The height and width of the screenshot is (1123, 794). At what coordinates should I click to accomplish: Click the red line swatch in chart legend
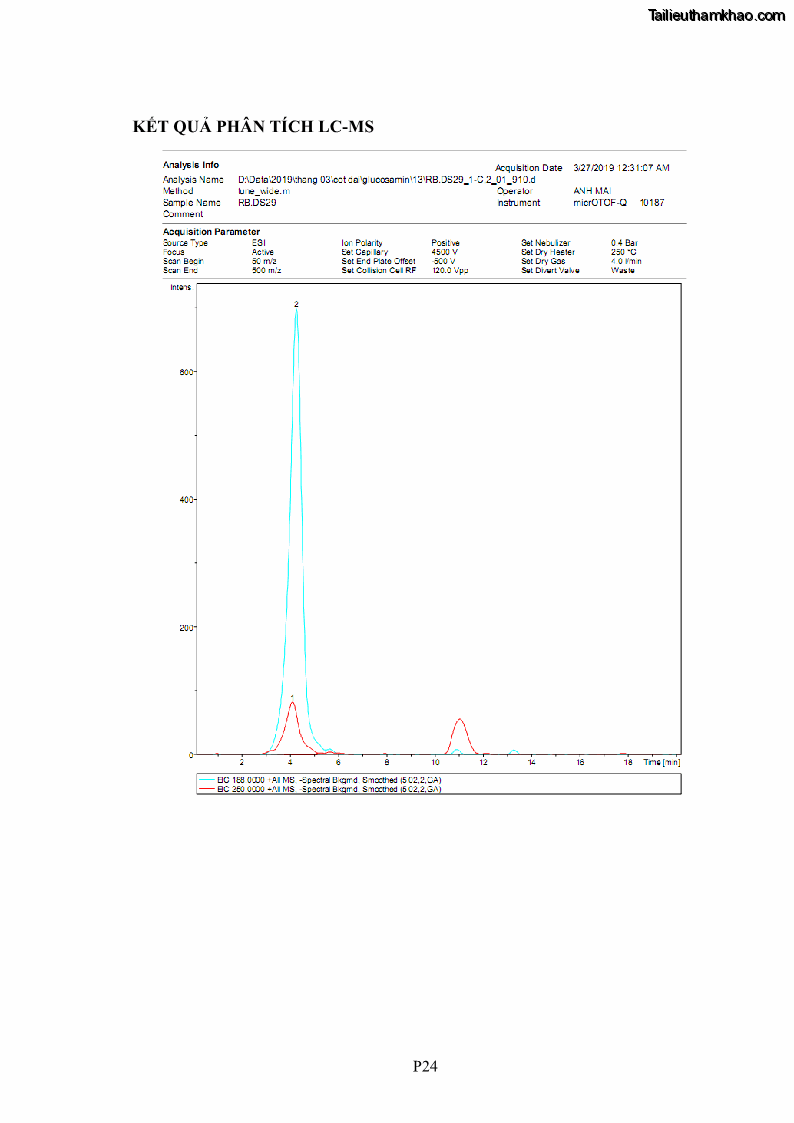207,788
